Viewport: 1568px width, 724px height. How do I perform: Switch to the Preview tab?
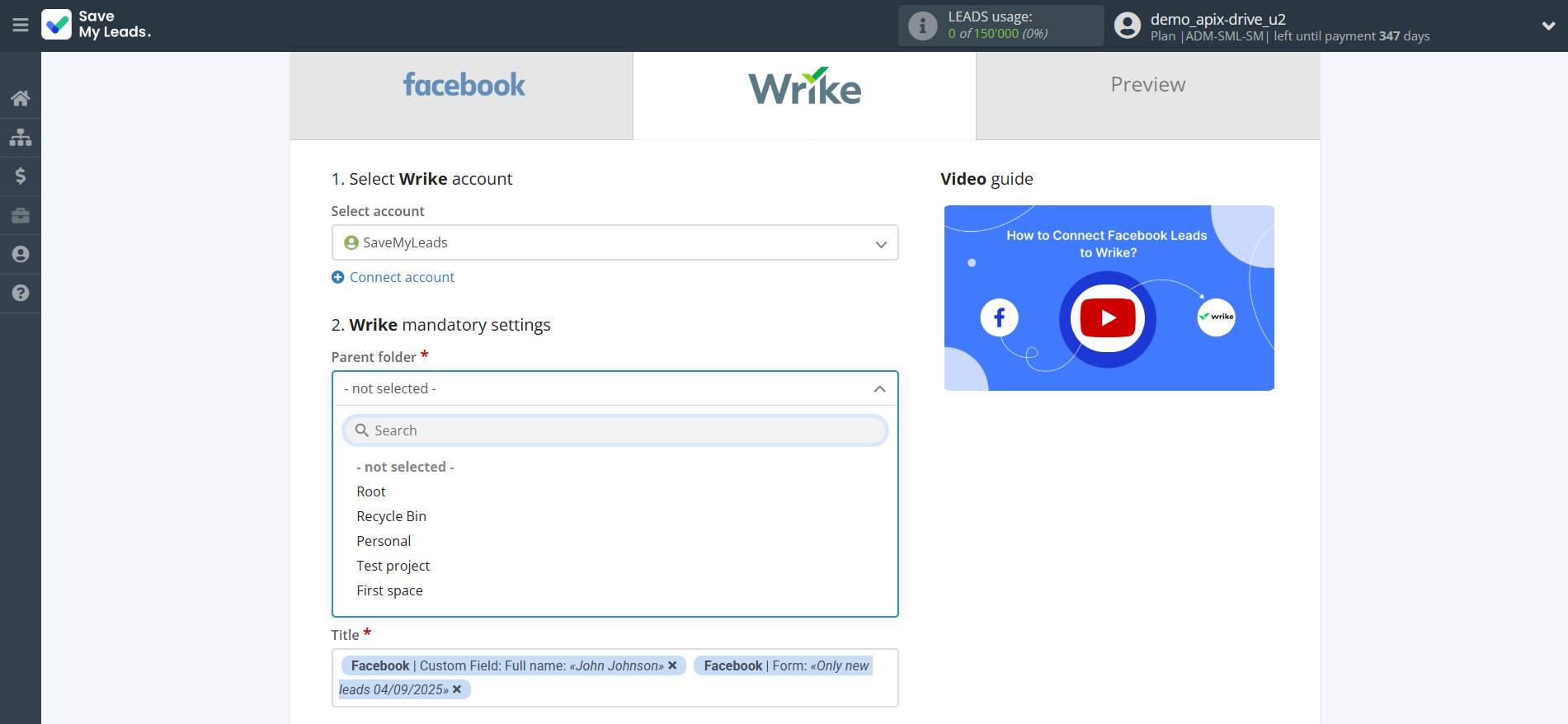click(x=1147, y=85)
